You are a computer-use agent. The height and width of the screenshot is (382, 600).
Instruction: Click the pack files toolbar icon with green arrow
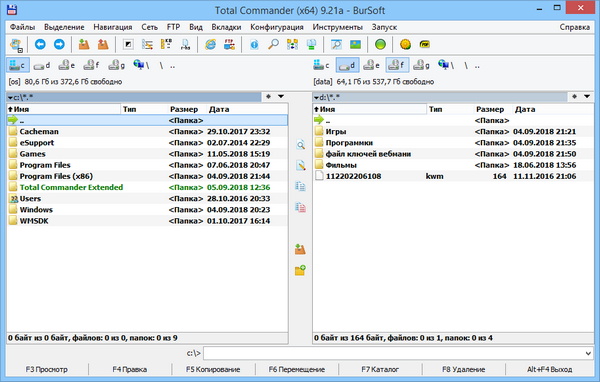click(x=84, y=44)
